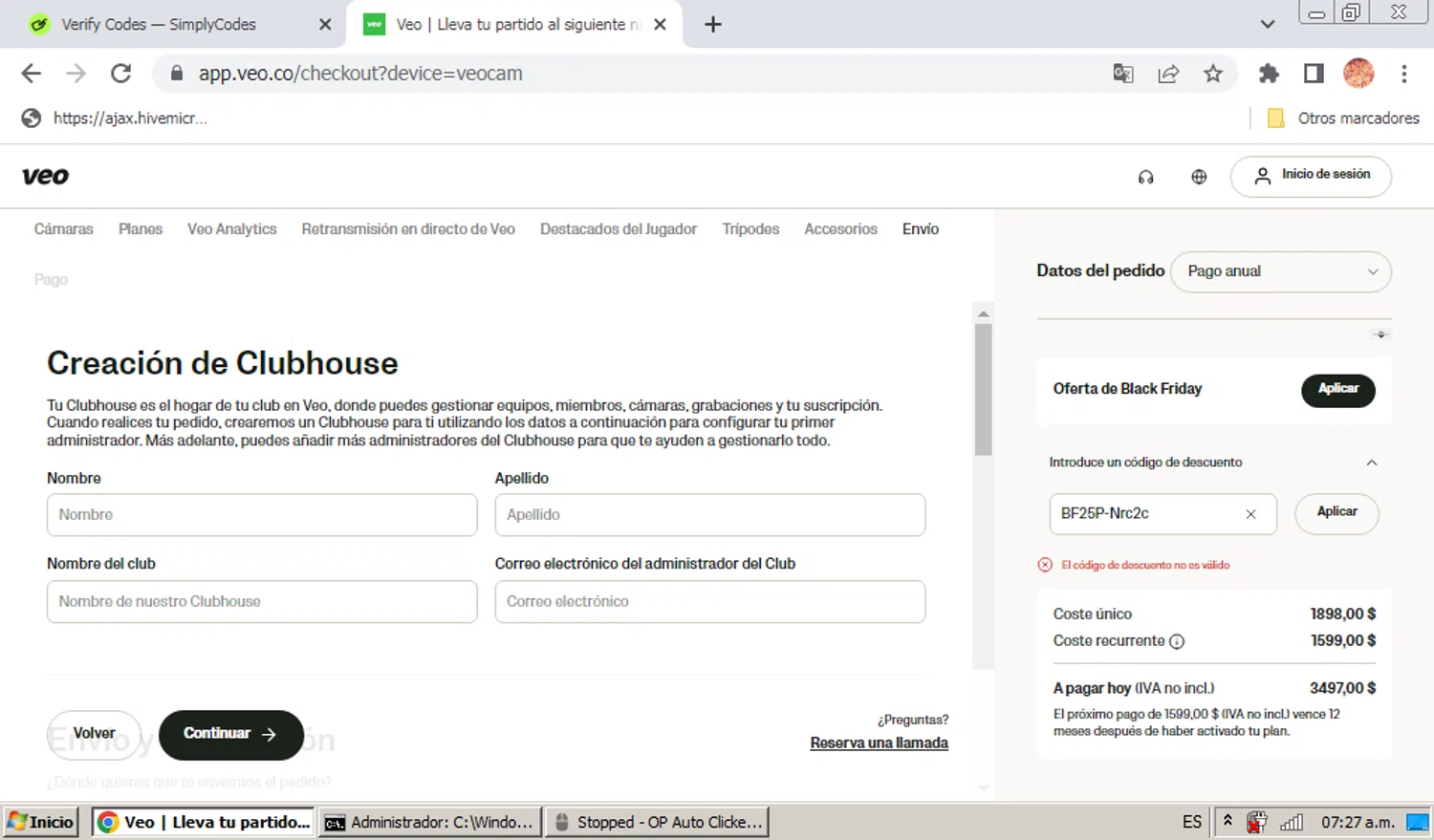Screen dimensions: 1434x840
Task: Open the Trípodes step
Action: tap(750, 229)
